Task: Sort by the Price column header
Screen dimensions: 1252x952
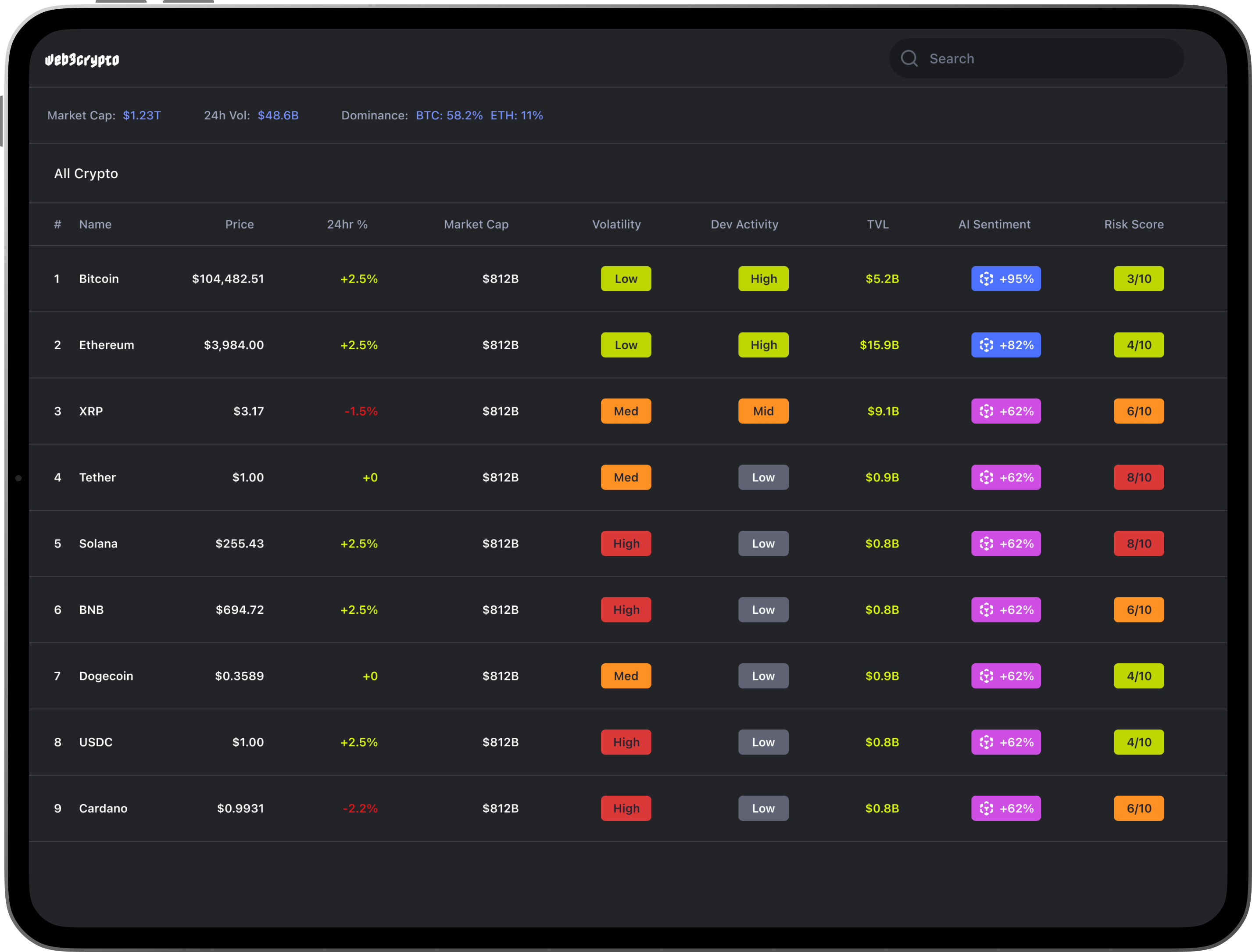Action: tap(239, 225)
